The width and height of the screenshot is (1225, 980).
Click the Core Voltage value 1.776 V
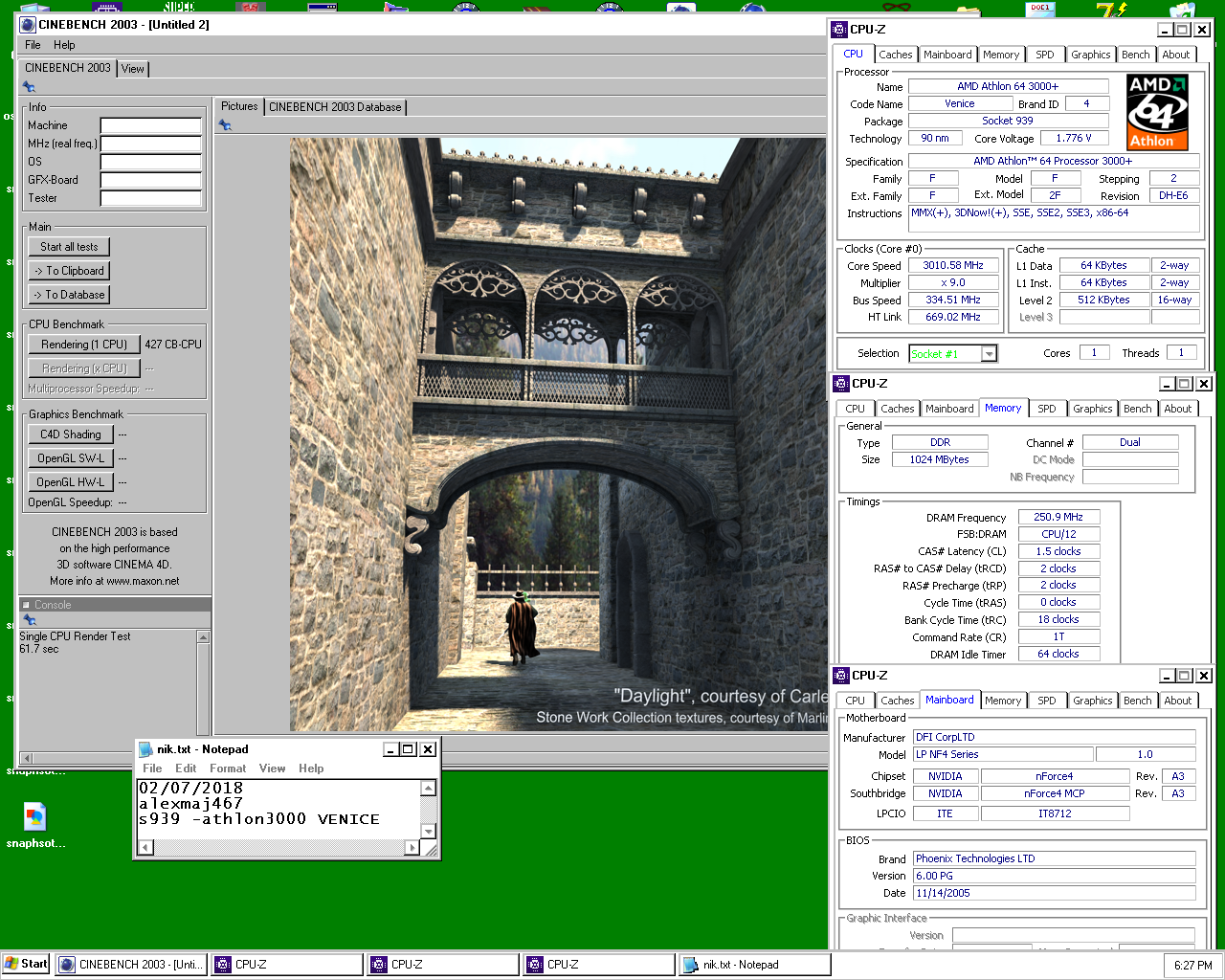coord(1074,139)
